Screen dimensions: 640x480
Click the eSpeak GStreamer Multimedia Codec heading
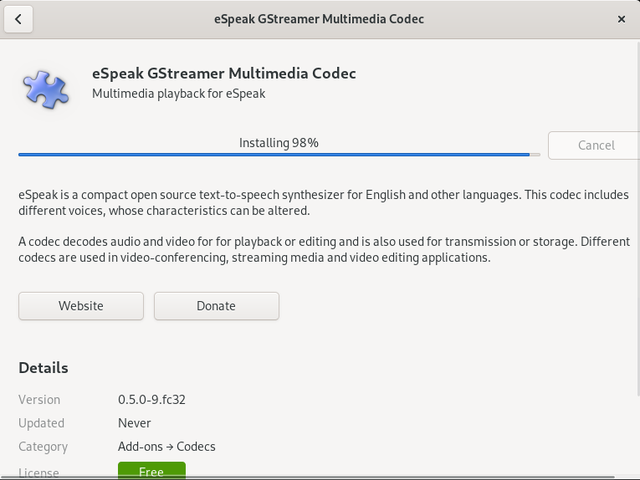(224, 73)
